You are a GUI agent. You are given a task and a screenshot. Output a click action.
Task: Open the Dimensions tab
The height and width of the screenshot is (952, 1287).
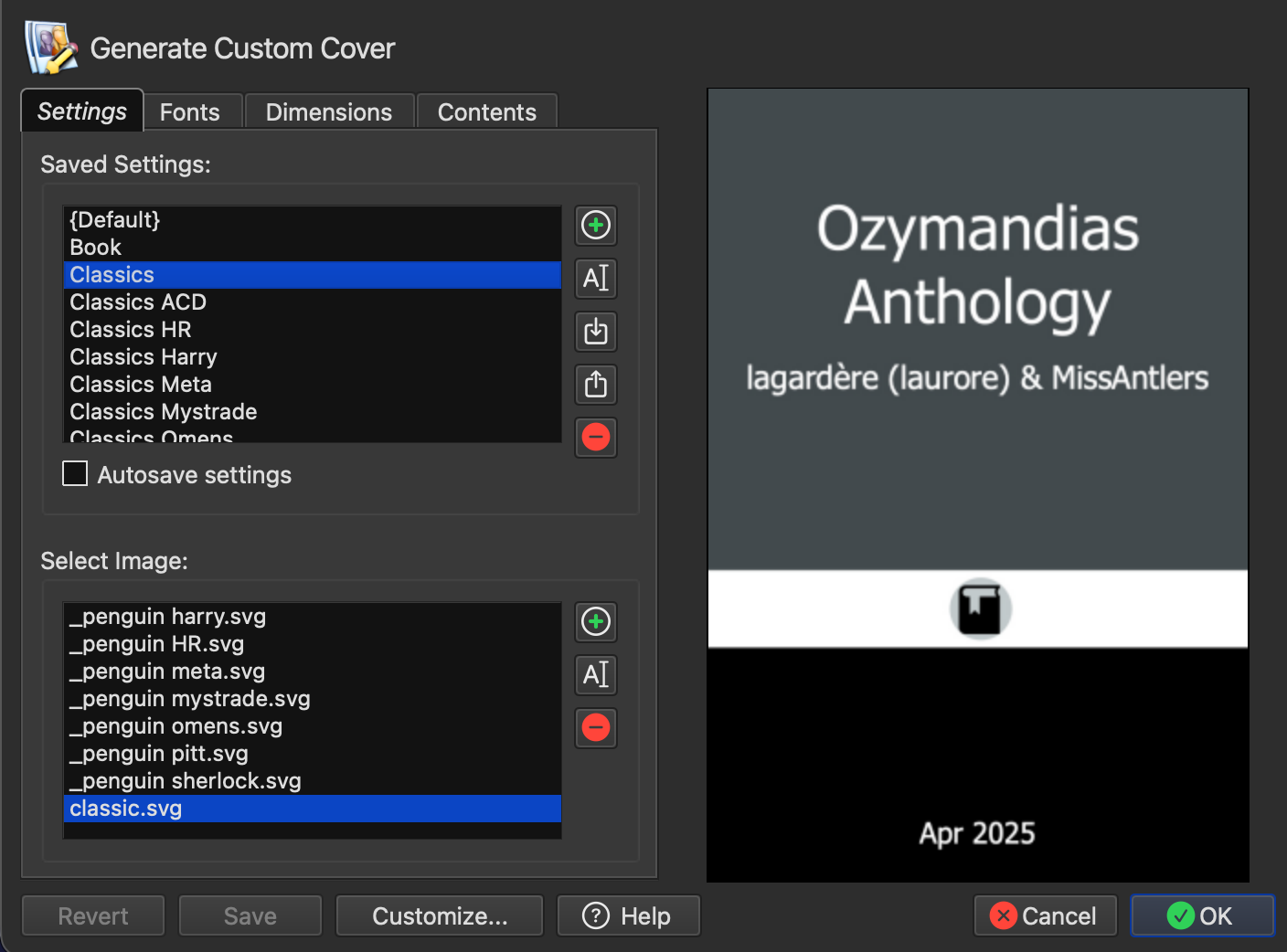tap(329, 112)
